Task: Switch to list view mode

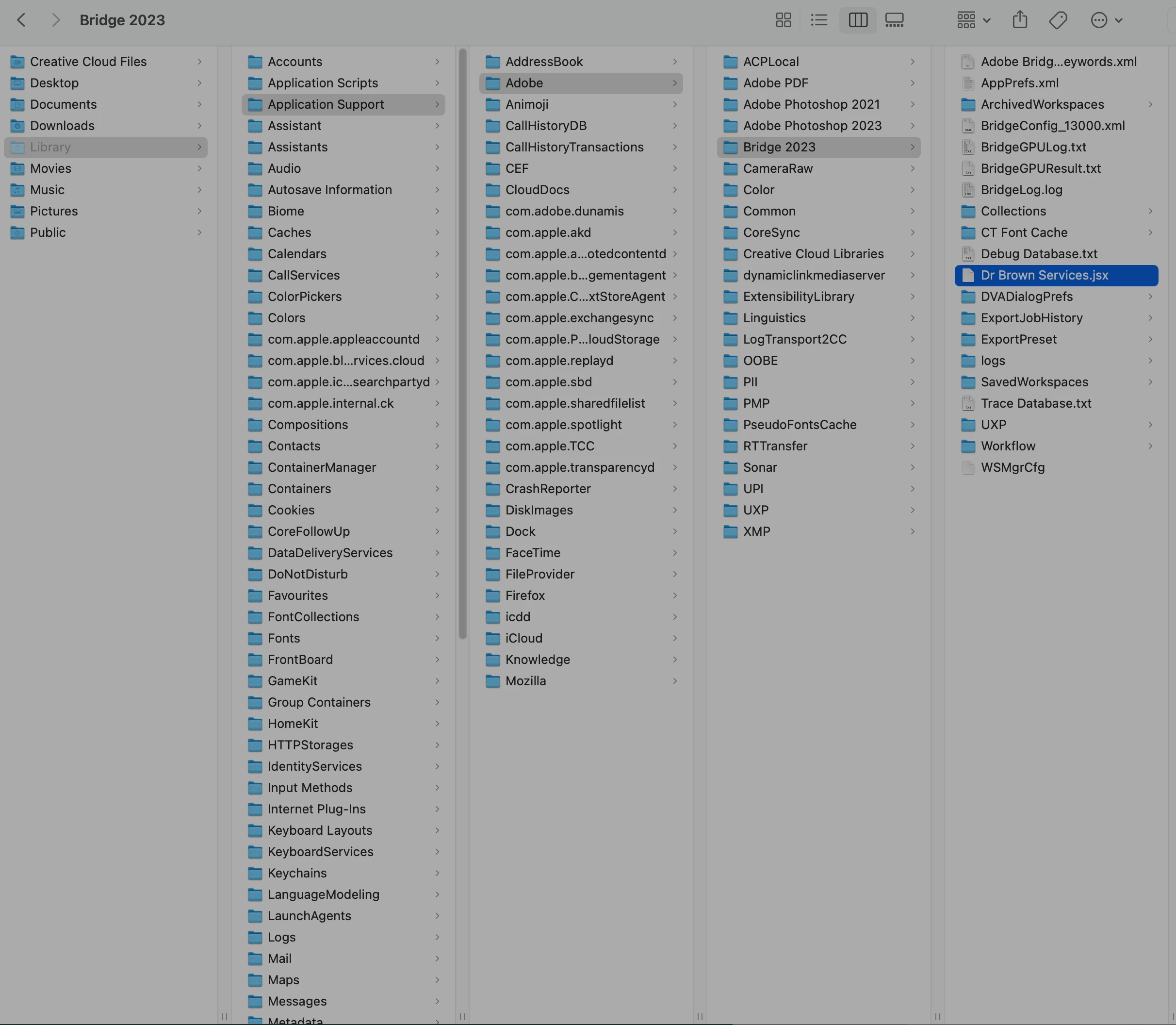Action: coord(818,20)
